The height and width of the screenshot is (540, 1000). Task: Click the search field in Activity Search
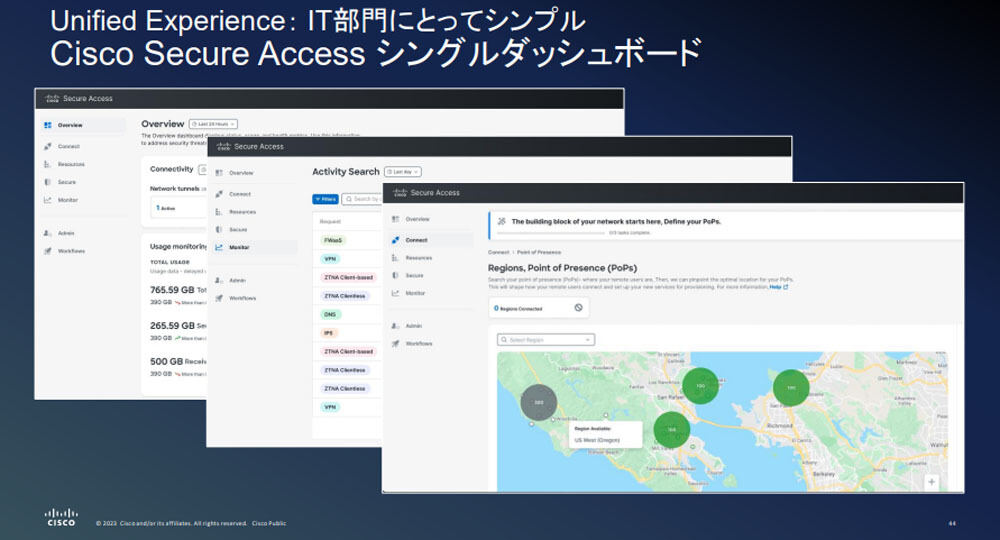362,199
